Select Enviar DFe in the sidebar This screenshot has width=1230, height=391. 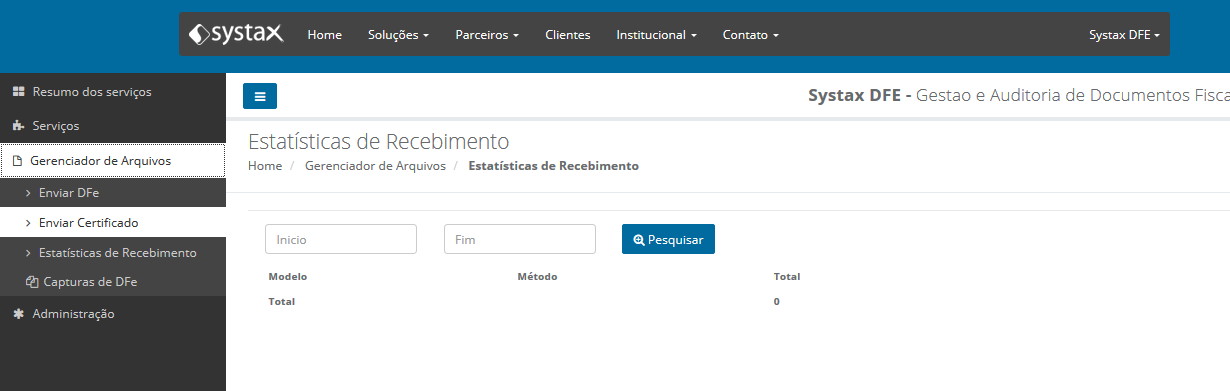click(x=113, y=192)
